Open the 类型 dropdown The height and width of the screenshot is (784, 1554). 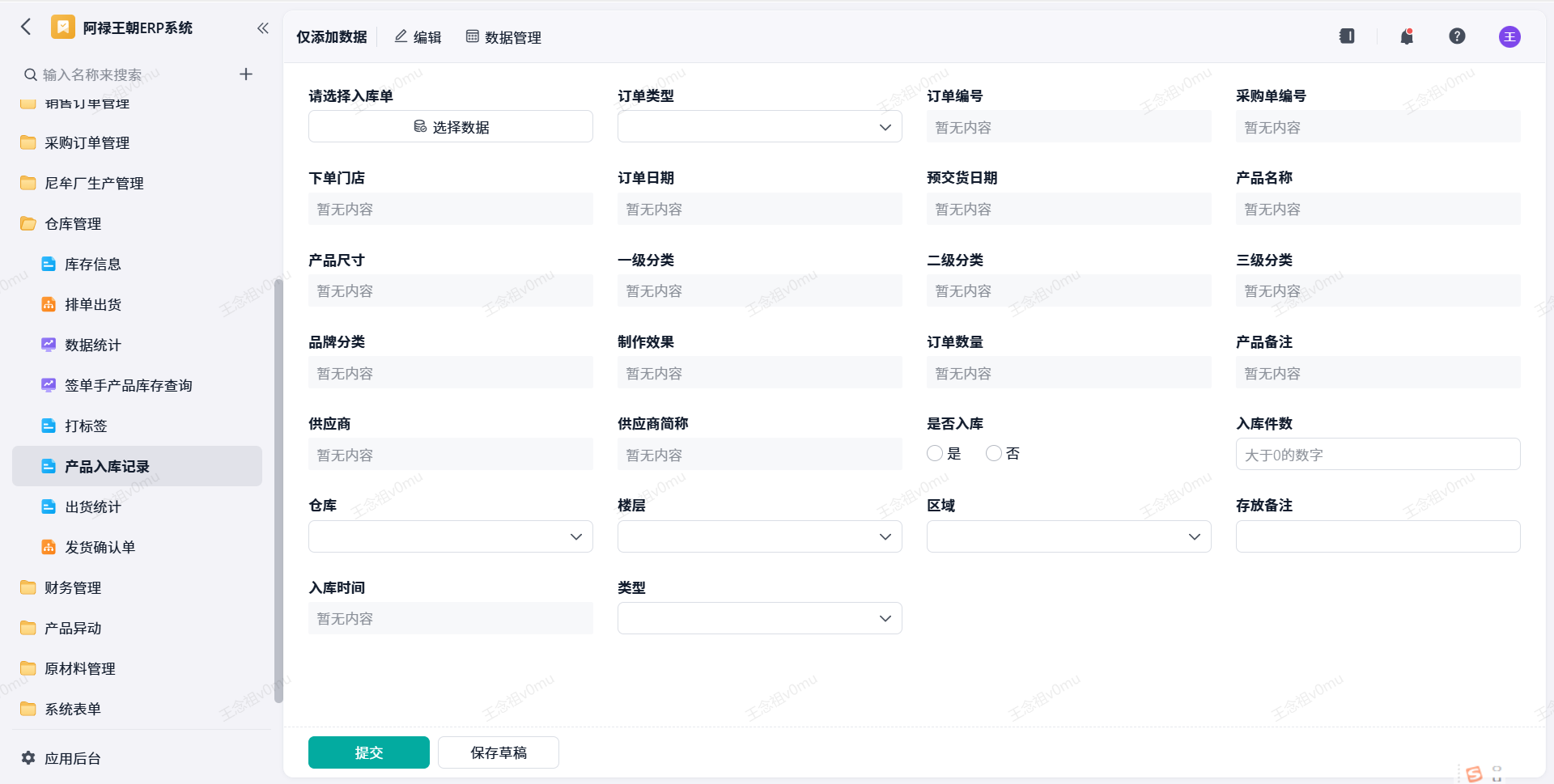[759, 618]
